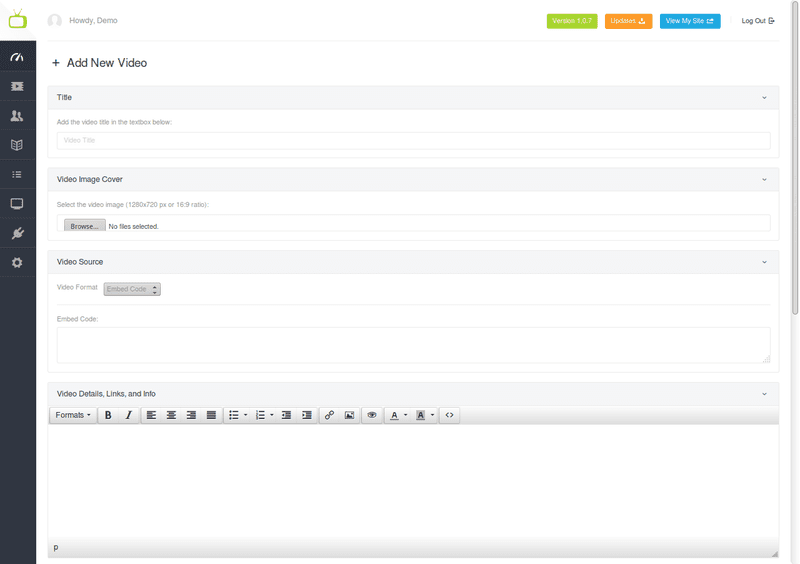
Task: Apply background color with highlighted A icon
Action: tap(420, 415)
